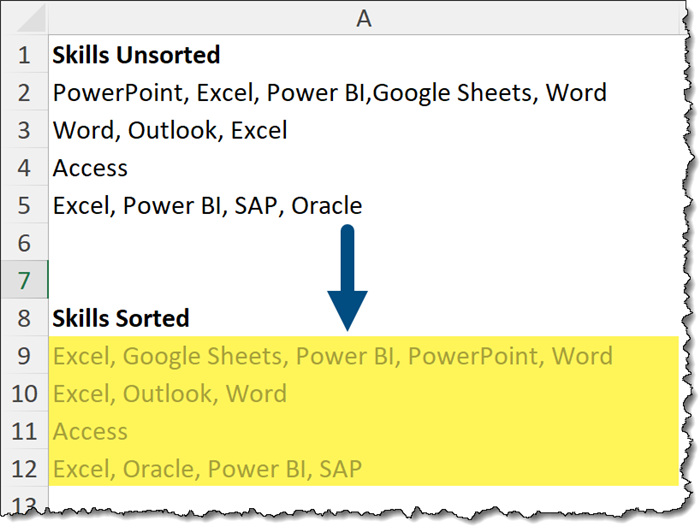The height and width of the screenshot is (526, 700).
Task: Select highlighted cell Excel, Outlook, Word
Action: [170, 394]
